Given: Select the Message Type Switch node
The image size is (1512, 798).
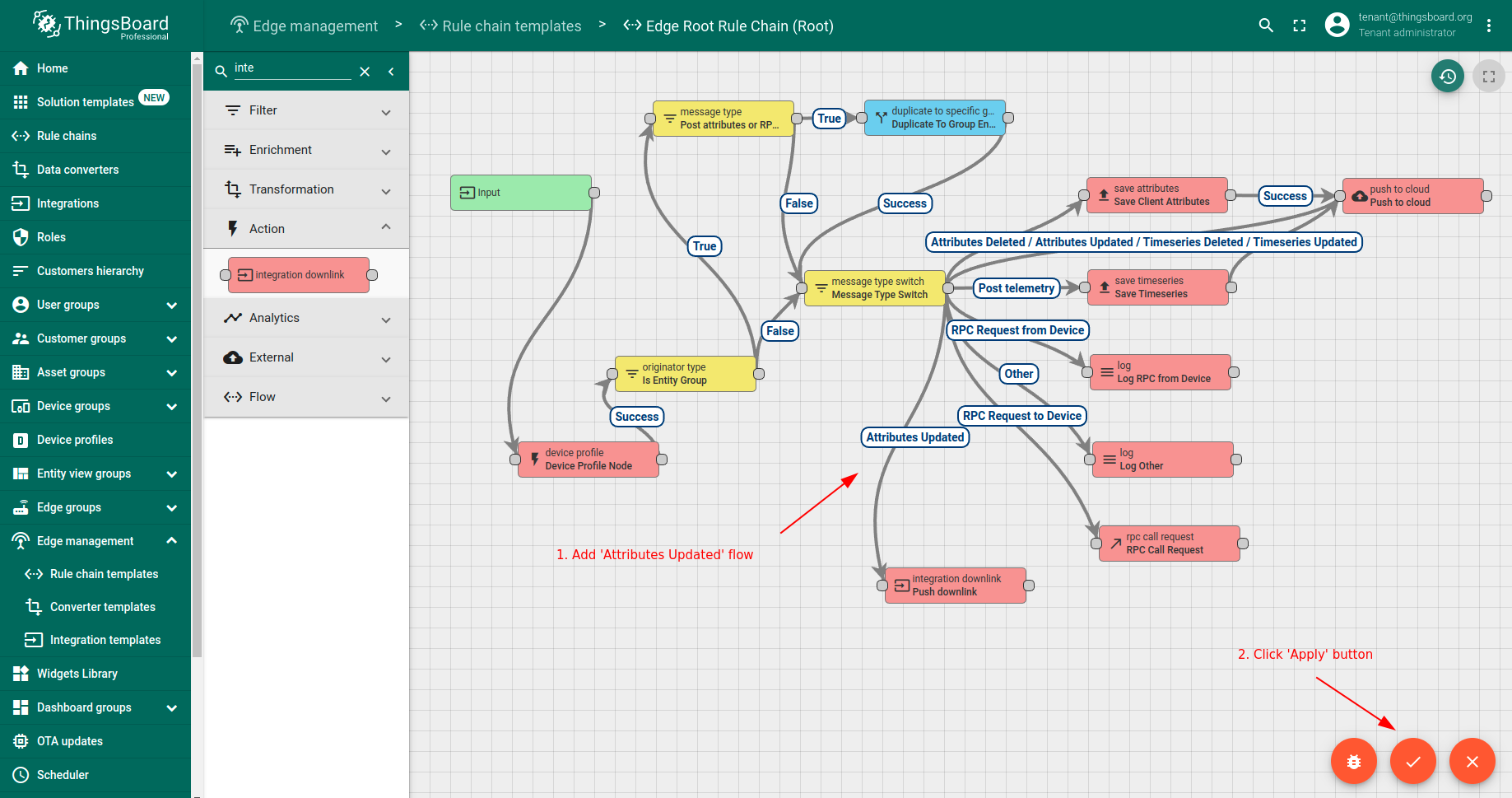Looking at the screenshot, I should click(874, 288).
